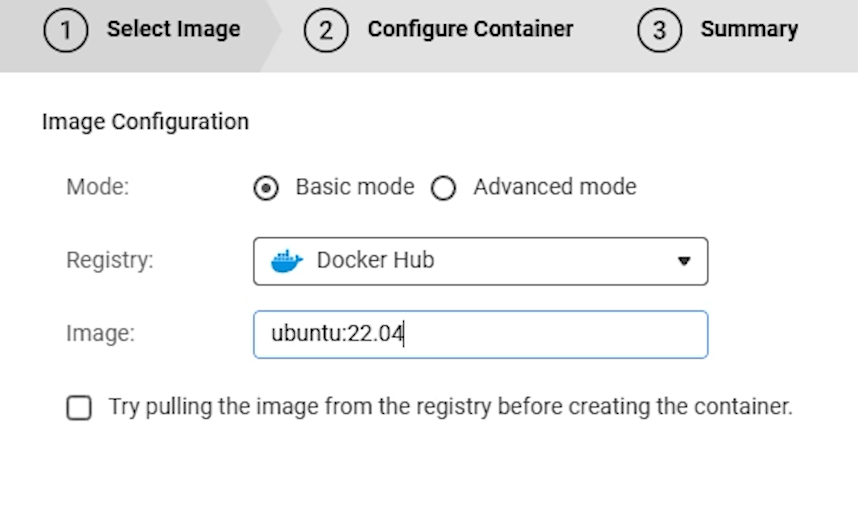Click the step 1 circle number icon
The height and width of the screenshot is (512, 858).
pos(65,30)
